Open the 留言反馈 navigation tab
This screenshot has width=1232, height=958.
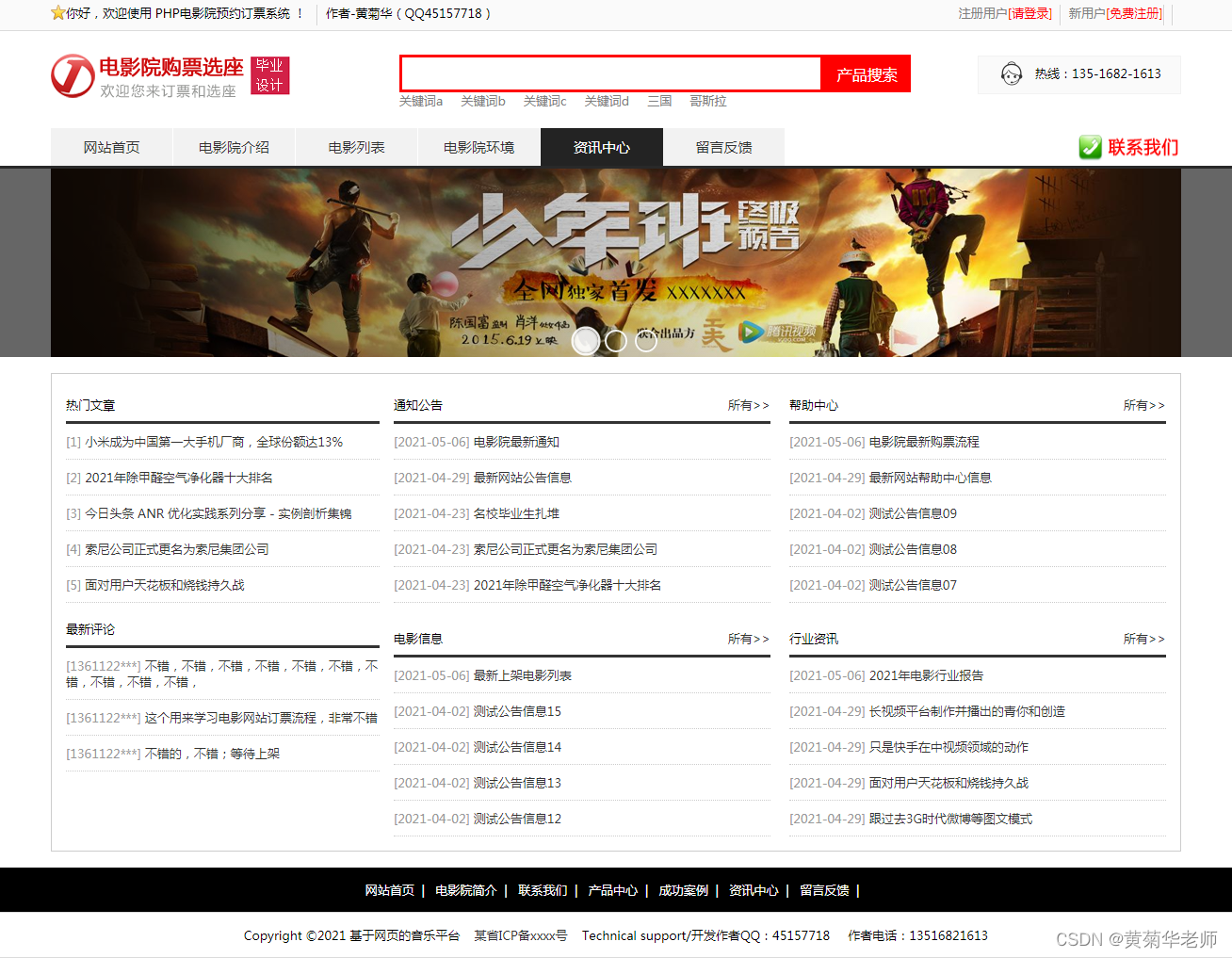tap(724, 147)
